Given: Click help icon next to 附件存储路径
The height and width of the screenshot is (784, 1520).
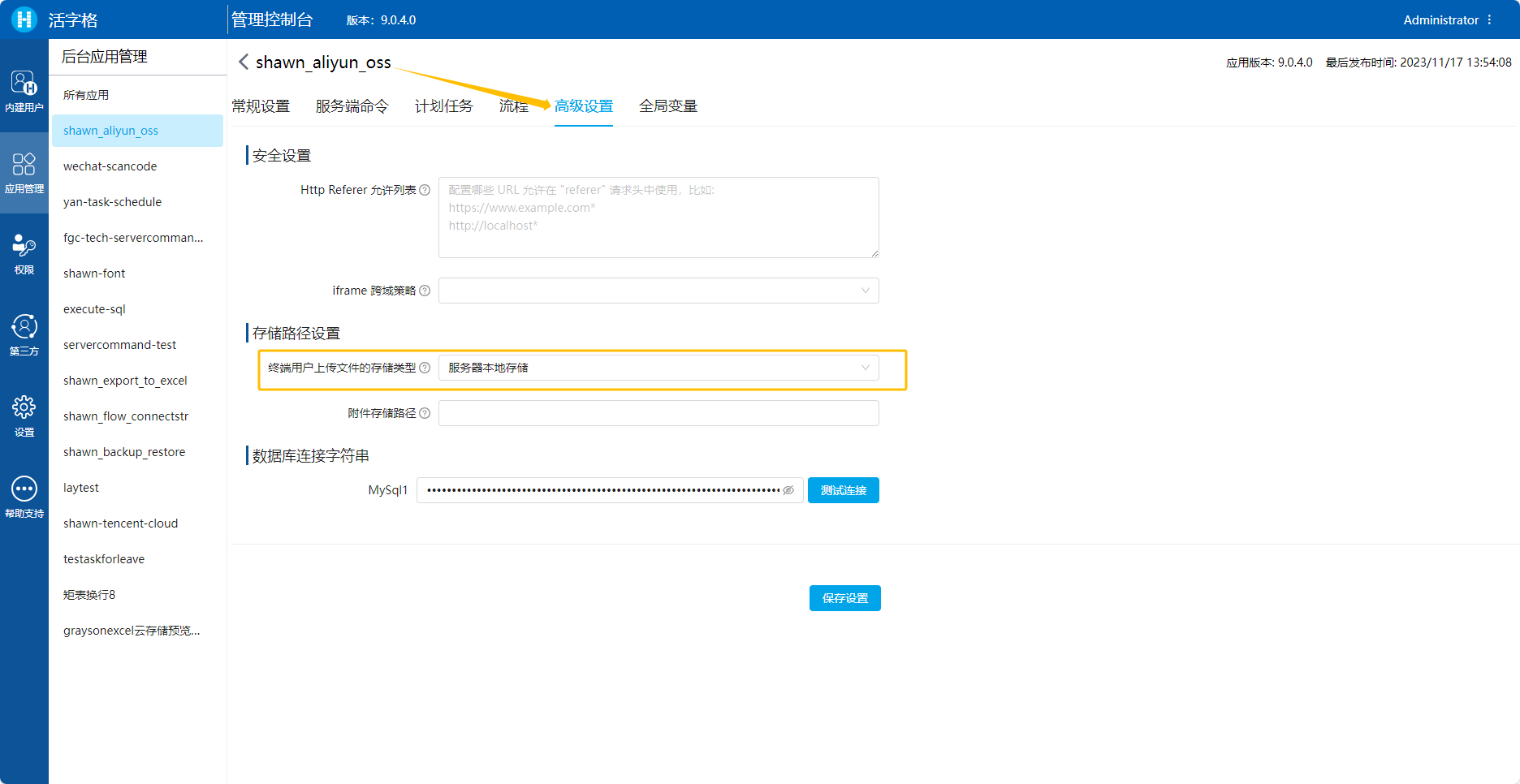Looking at the screenshot, I should [425, 413].
